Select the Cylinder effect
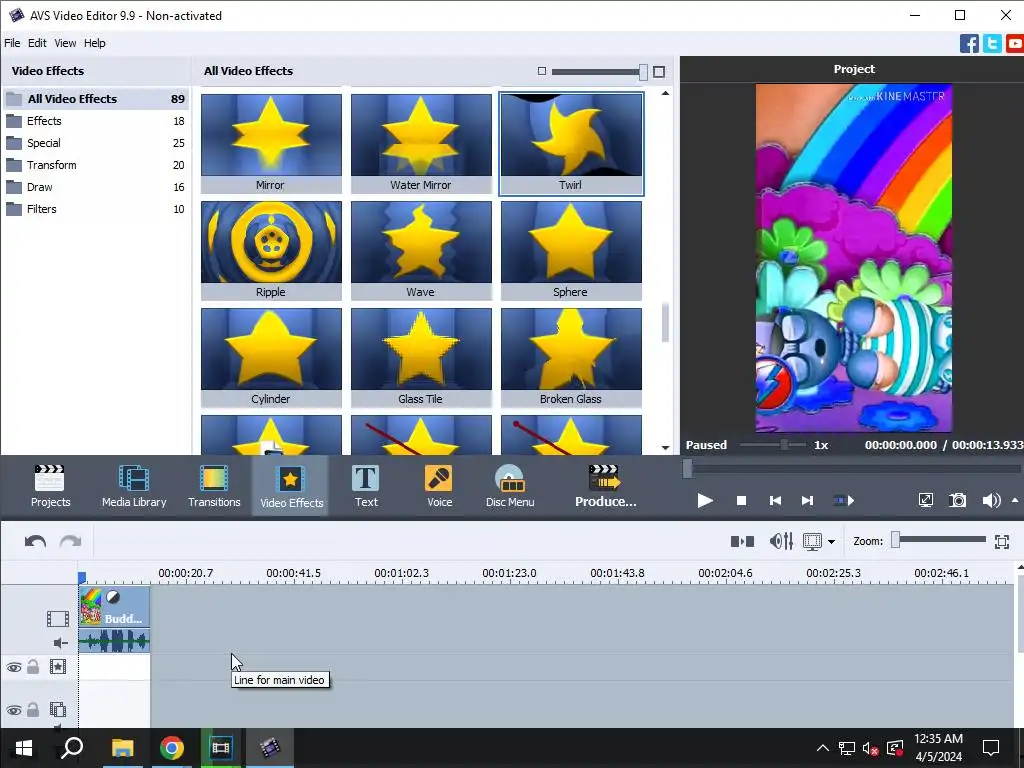The width and height of the screenshot is (1024, 768). pos(271,358)
